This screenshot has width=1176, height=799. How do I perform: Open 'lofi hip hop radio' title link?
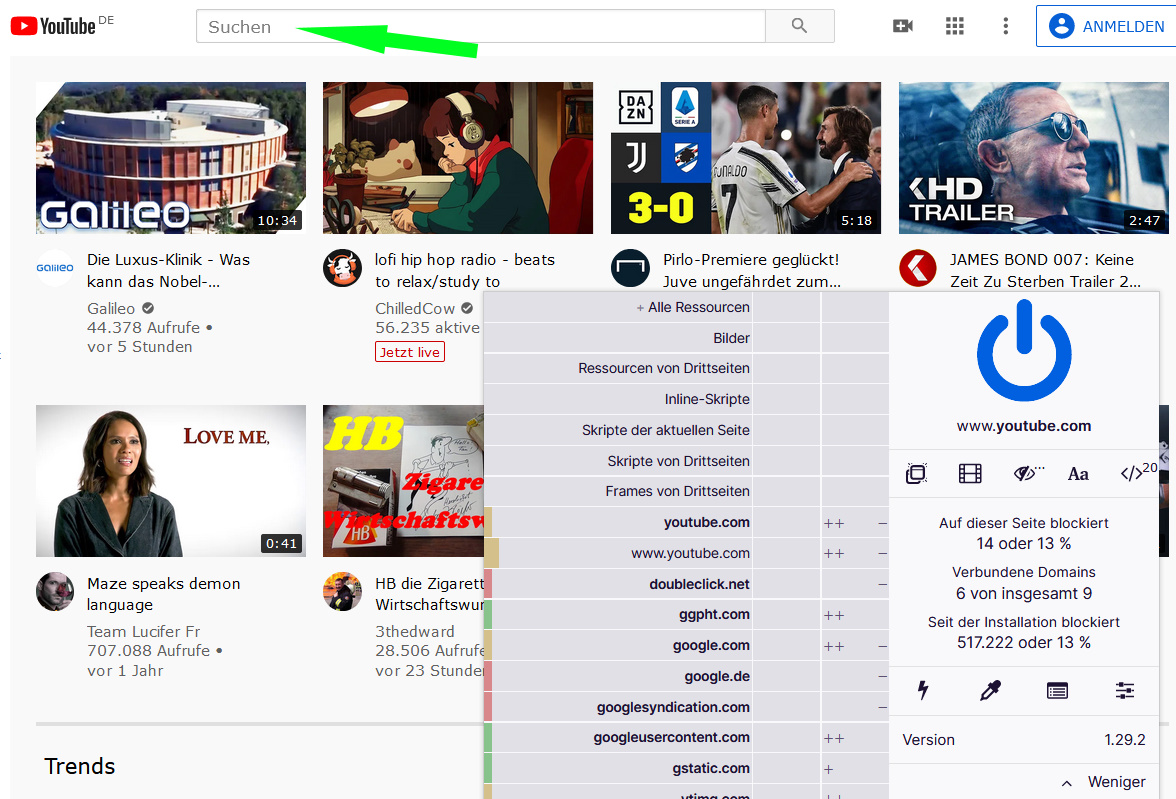465,270
